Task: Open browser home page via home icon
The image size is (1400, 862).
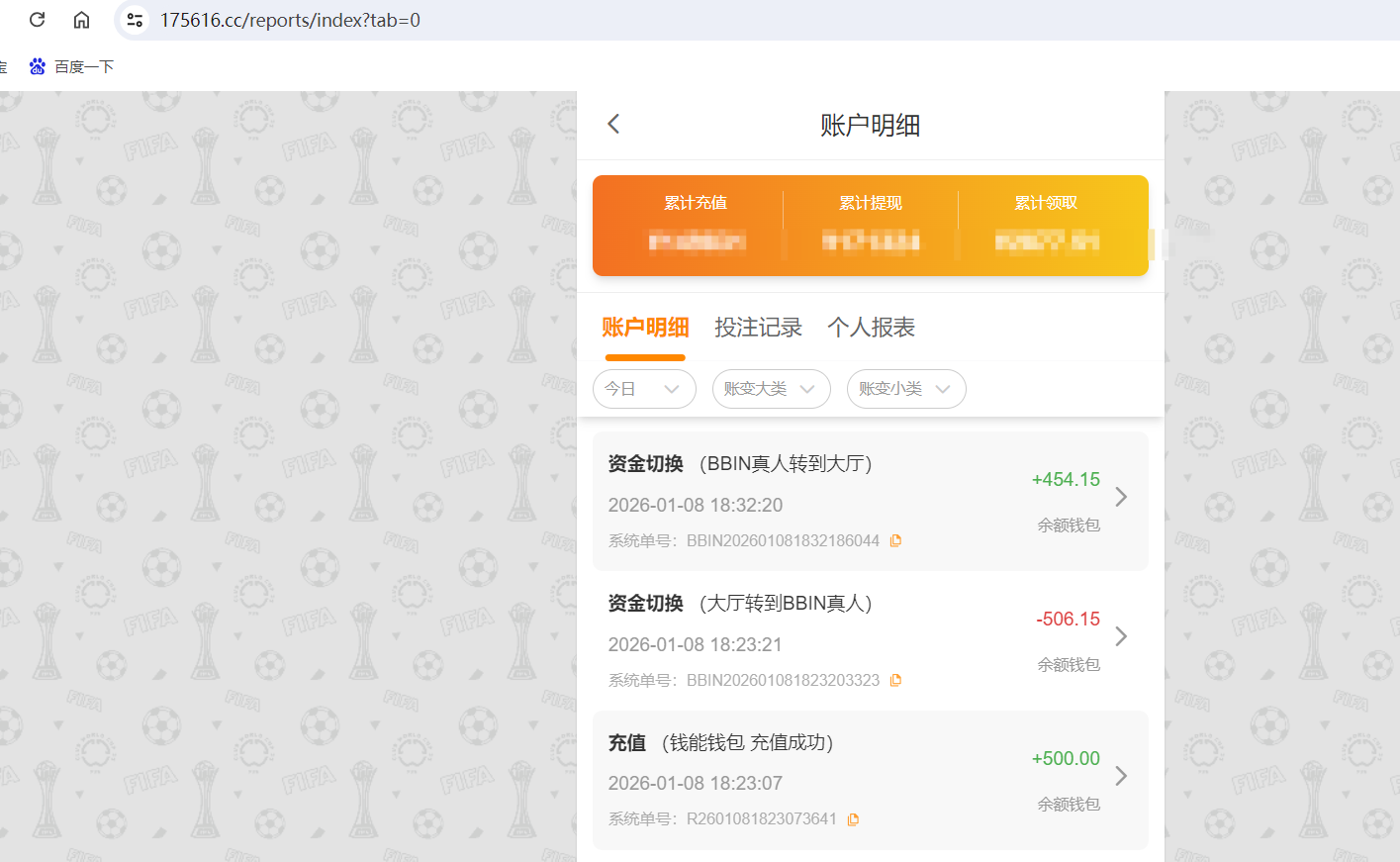Action: click(x=81, y=19)
